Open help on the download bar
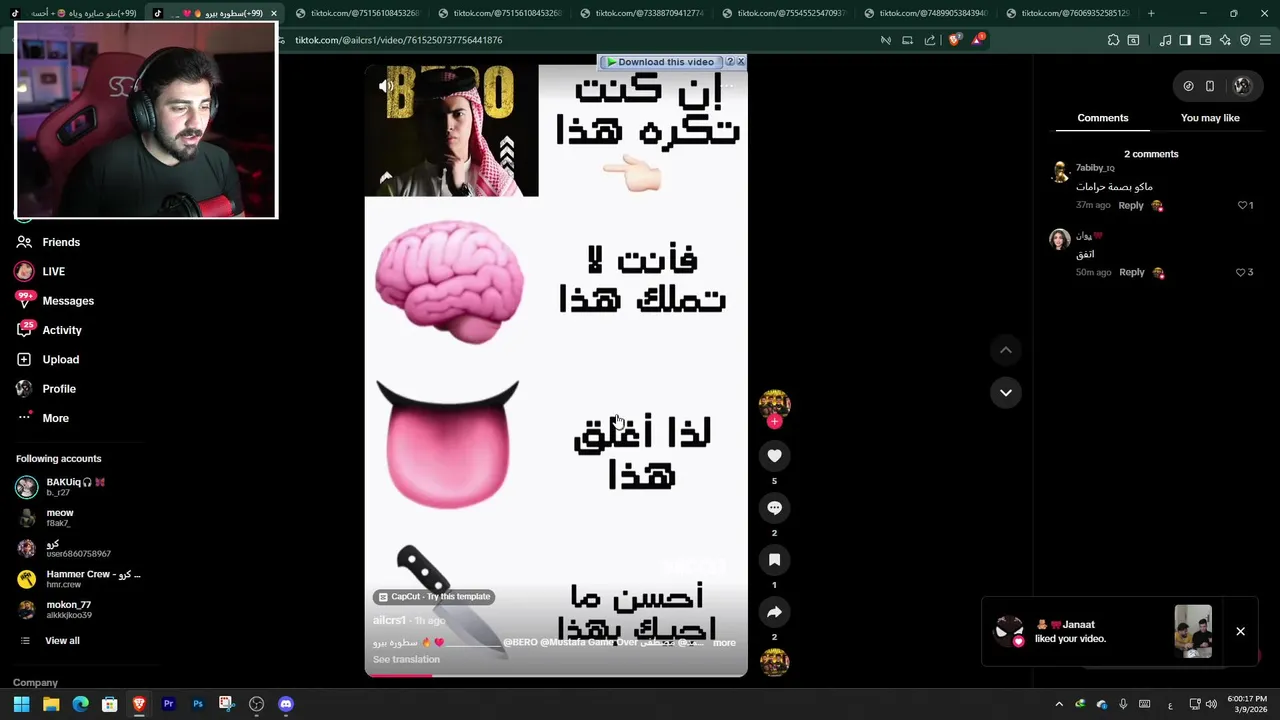The height and width of the screenshot is (720, 1280). tap(729, 62)
